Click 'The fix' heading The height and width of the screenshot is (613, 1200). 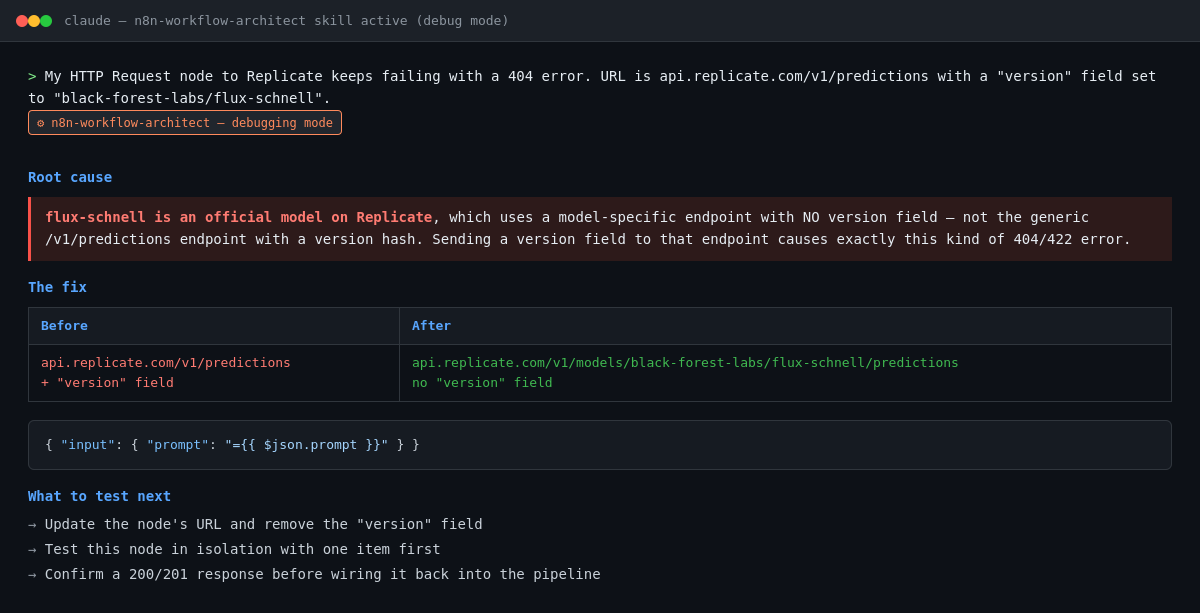coord(57,287)
